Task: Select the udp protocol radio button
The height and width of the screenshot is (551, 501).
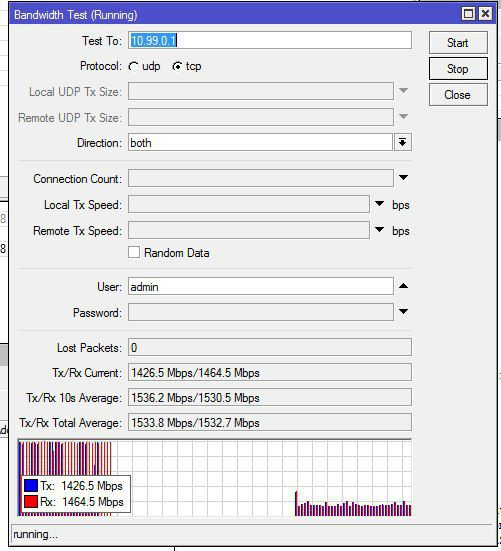Action: (x=134, y=66)
